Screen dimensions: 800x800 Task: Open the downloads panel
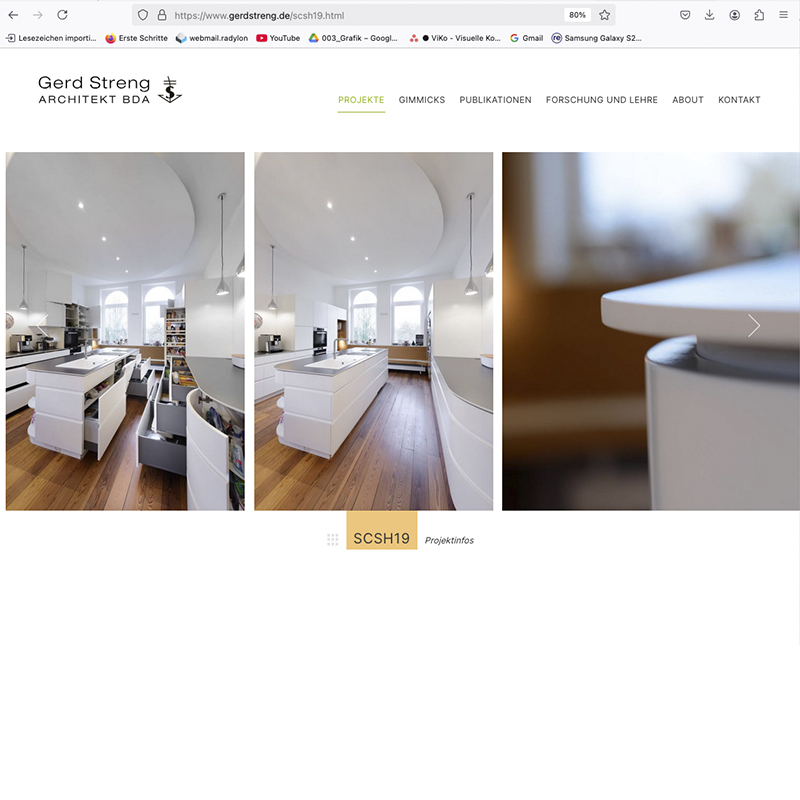pyautogui.click(x=709, y=15)
